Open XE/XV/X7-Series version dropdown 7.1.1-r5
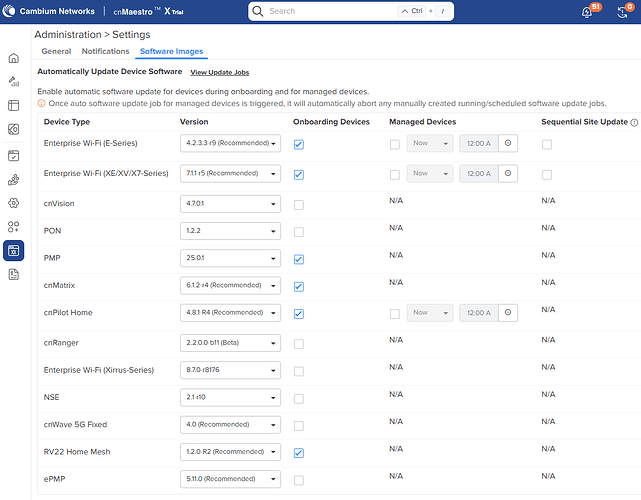The height and width of the screenshot is (500, 641). click(230, 173)
